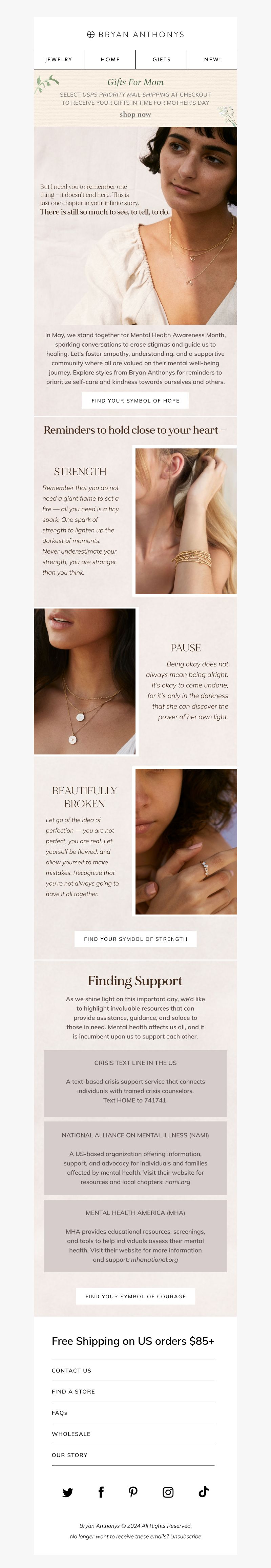The height and width of the screenshot is (1568, 271).
Task: Select the GIFTS menu tab
Action: click(x=161, y=60)
